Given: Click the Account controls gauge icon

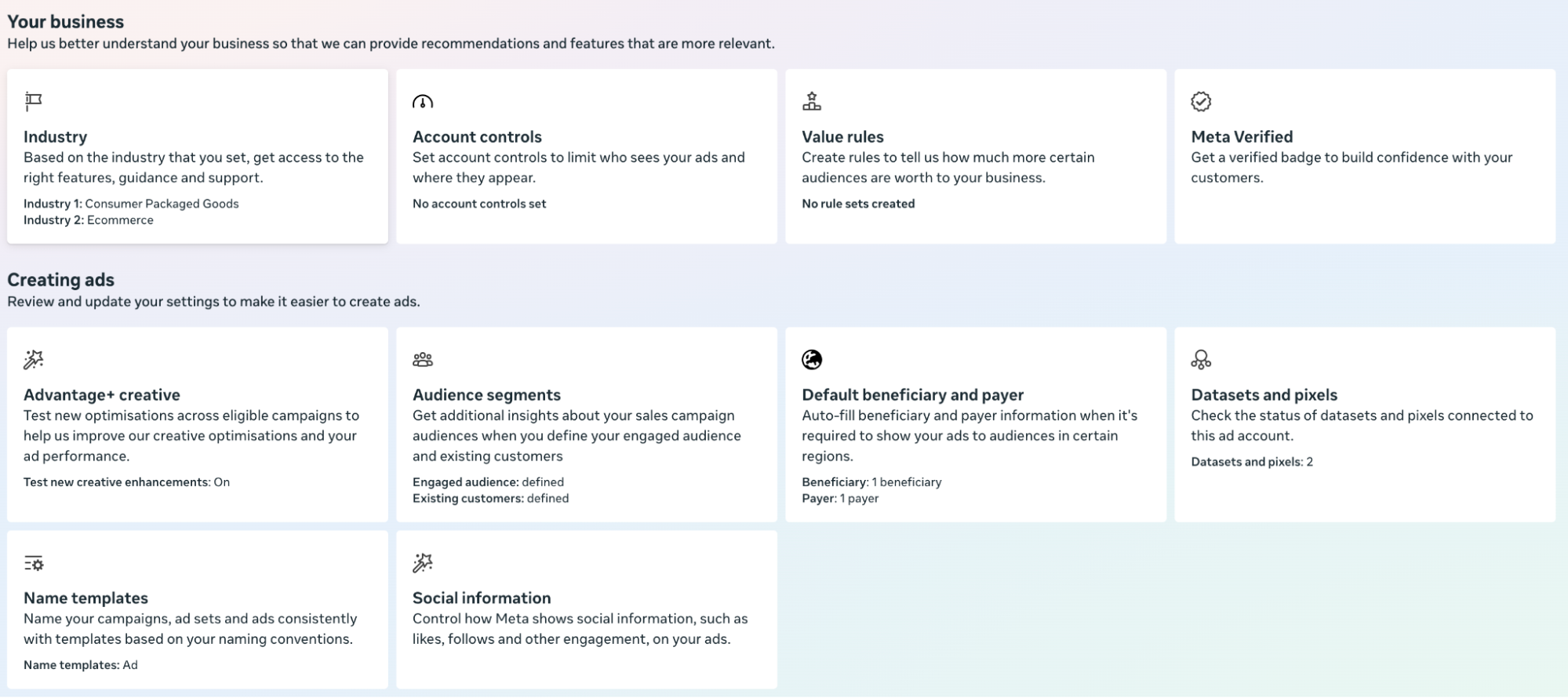Looking at the screenshot, I should tap(423, 102).
